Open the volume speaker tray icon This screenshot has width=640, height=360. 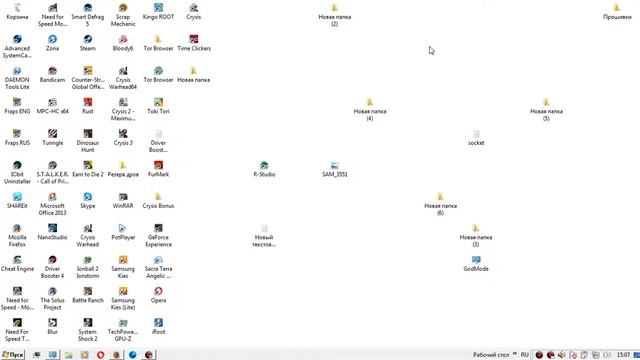coord(562,355)
